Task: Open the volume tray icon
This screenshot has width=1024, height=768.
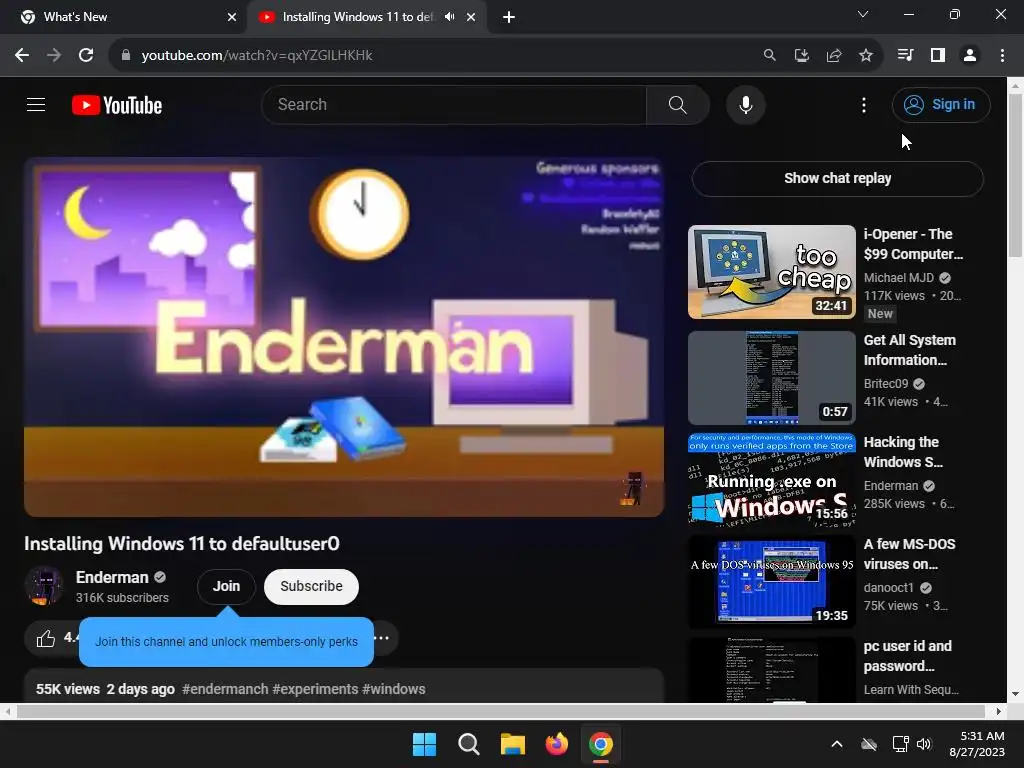Action: coord(923,744)
